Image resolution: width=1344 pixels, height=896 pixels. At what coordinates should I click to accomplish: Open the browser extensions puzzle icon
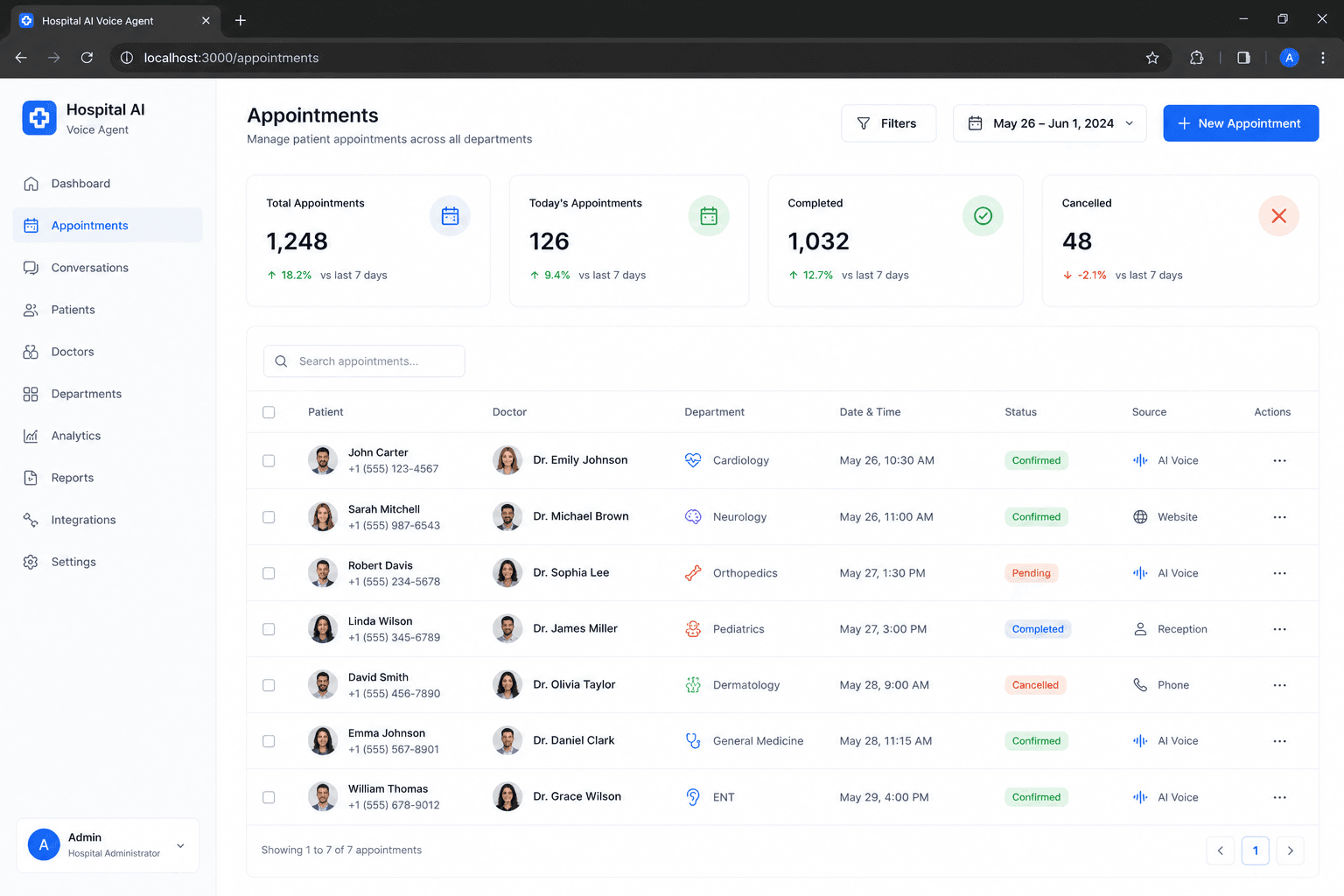coord(1196,58)
